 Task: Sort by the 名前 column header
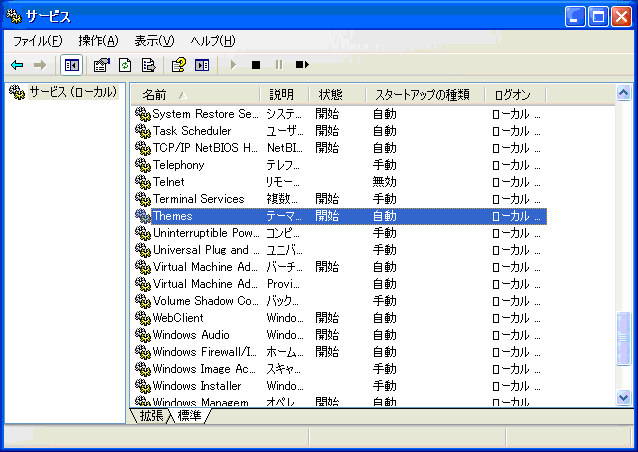[x=195, y=95]
